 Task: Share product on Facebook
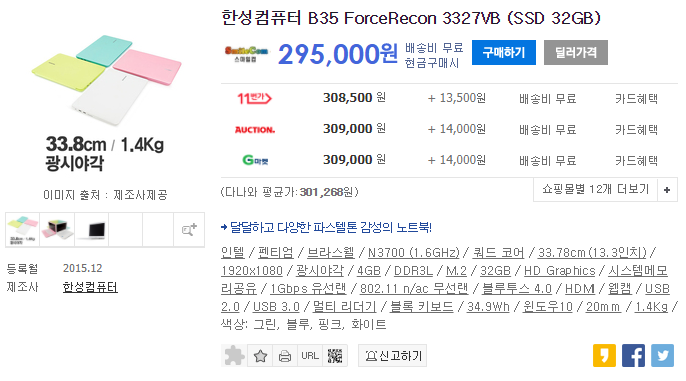[633, 355]
